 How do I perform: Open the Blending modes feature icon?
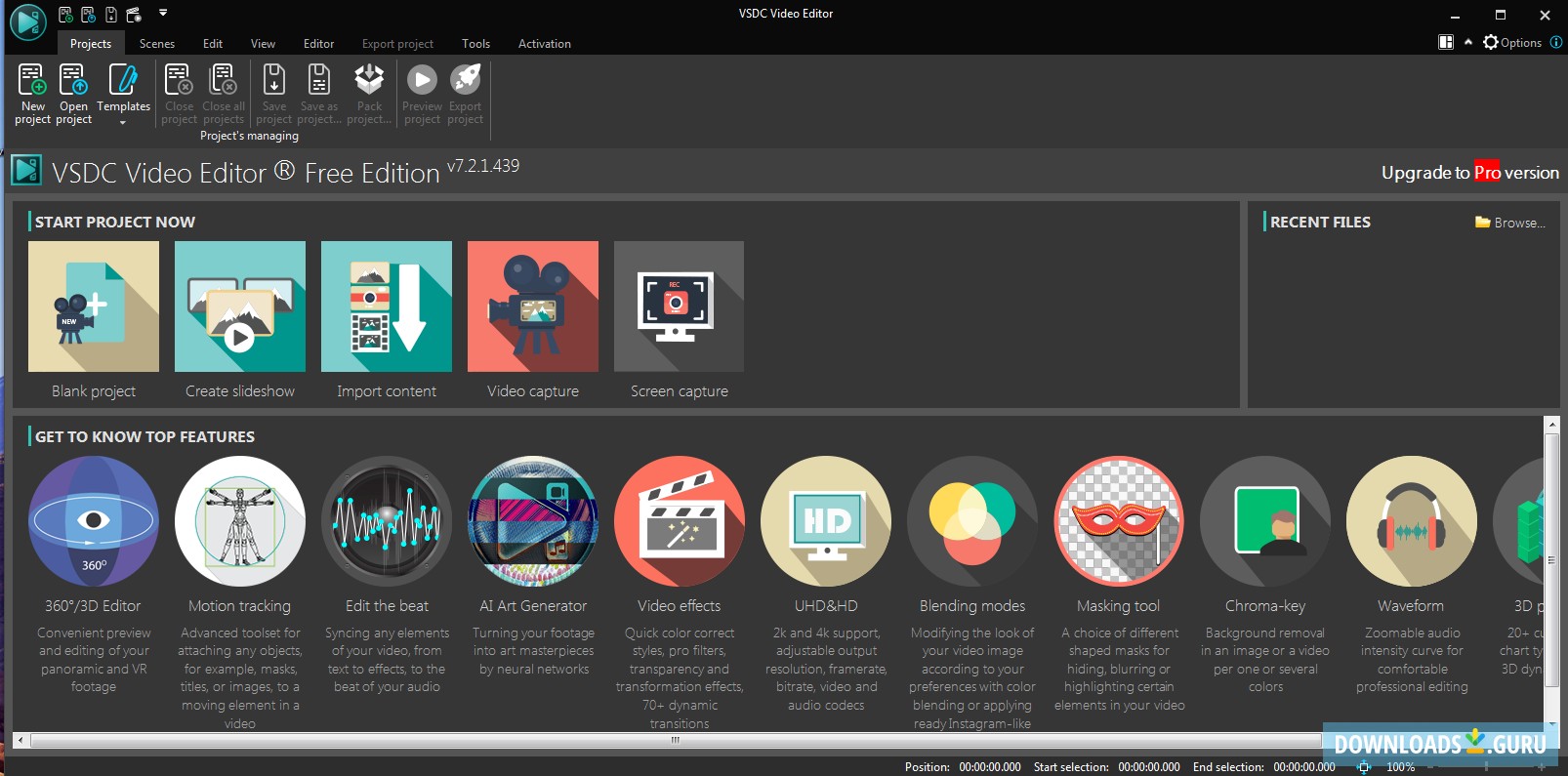(972, 521)
